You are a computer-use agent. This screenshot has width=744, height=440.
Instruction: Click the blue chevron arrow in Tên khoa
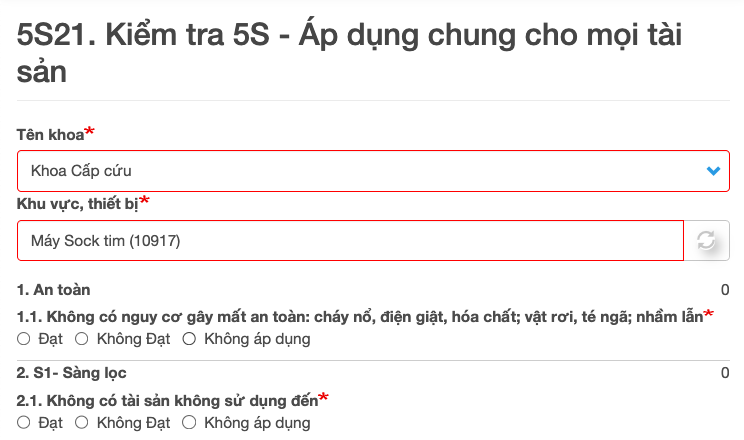tap(713, 171)
